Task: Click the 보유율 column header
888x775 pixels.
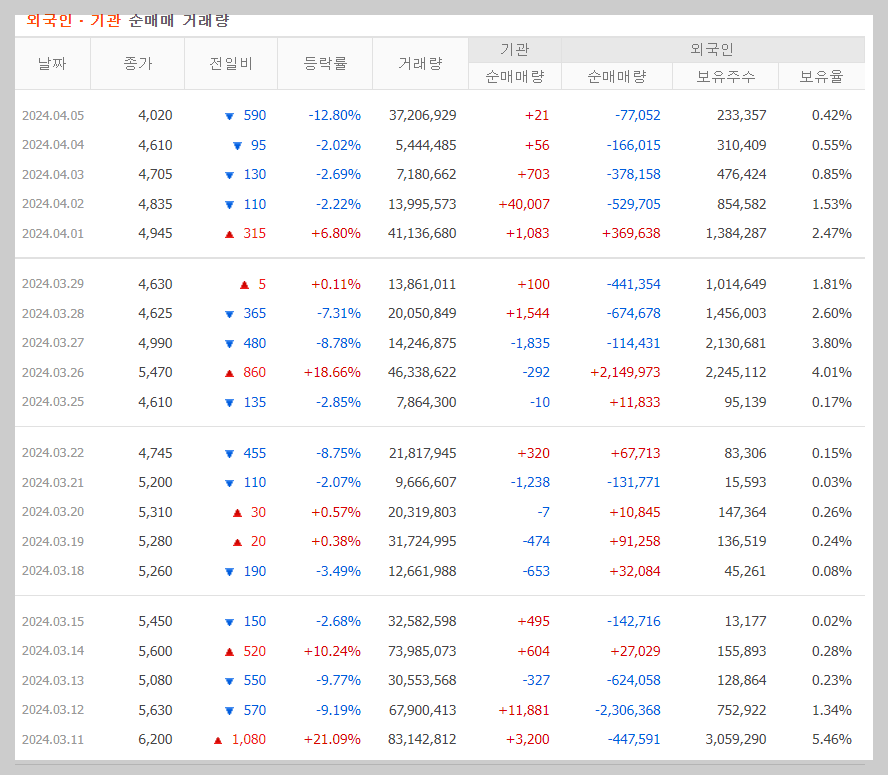Action: (x=822, y=76)
